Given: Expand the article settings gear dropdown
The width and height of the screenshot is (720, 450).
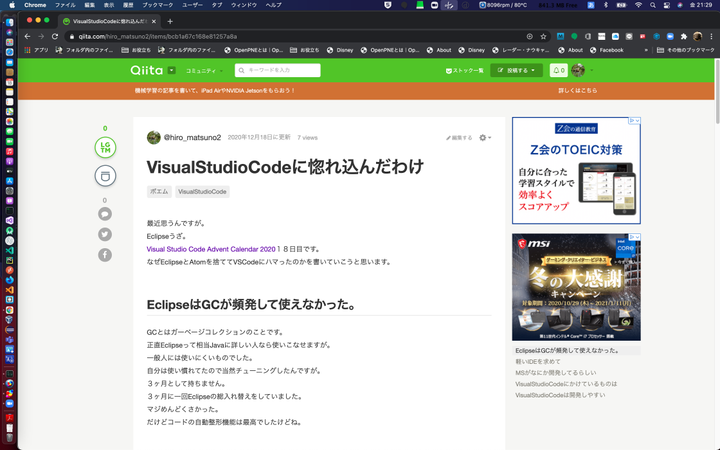Looking at the screenshot, I should point(485,137).
